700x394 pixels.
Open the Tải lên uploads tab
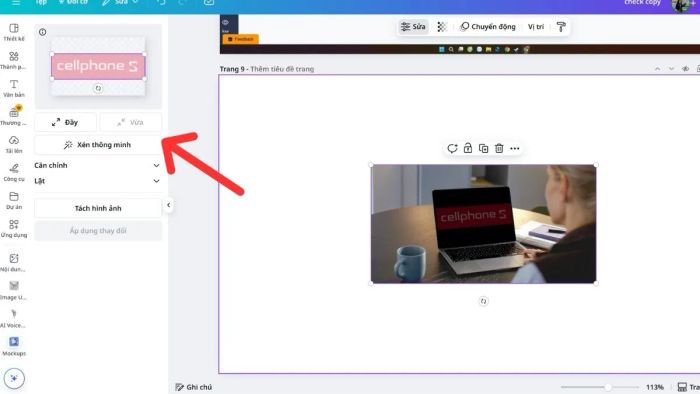[x=14, y=144]
